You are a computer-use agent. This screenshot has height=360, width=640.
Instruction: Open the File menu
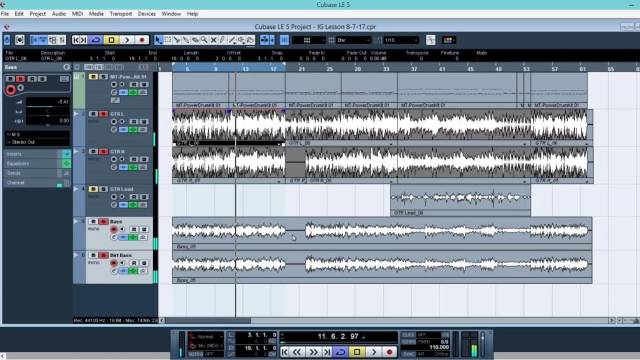tap(5, 14)
